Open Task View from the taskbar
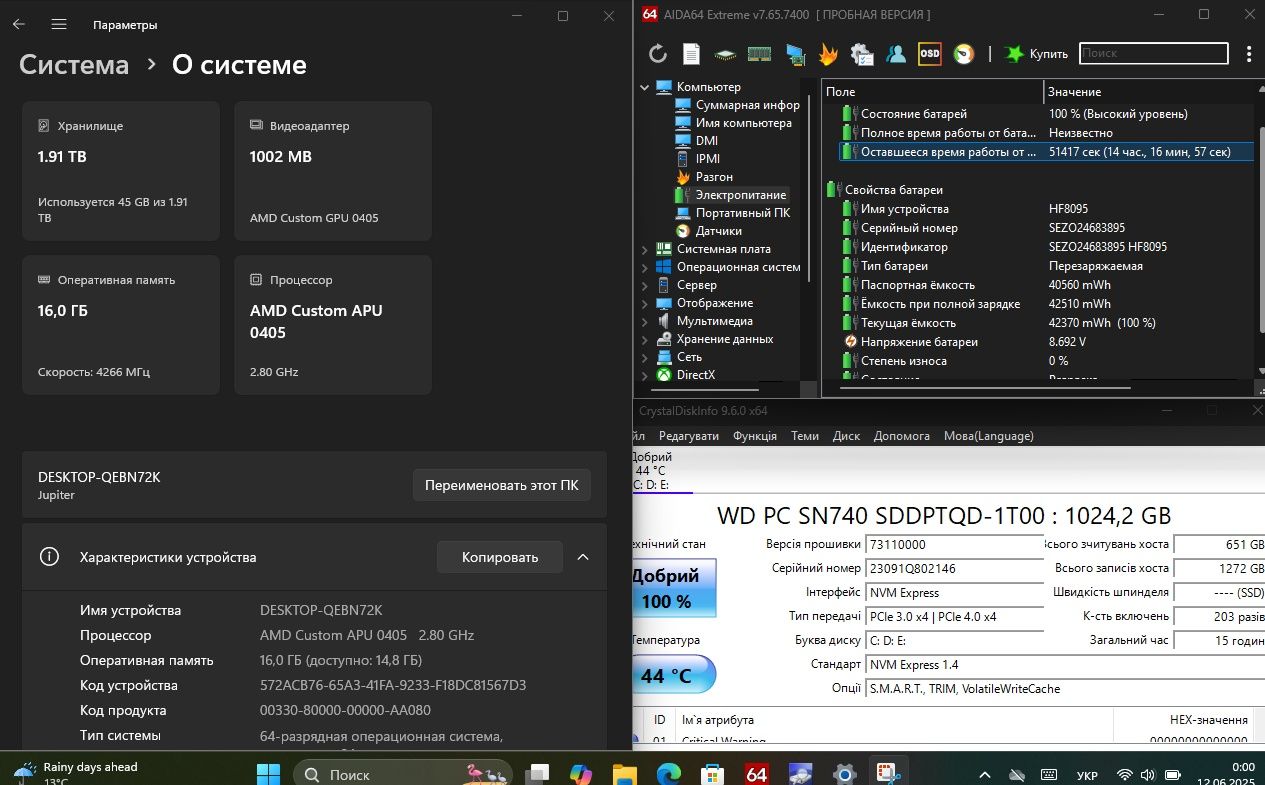Image resolution: width=1265 pixels, height=785 pixels. click(538, 774)
